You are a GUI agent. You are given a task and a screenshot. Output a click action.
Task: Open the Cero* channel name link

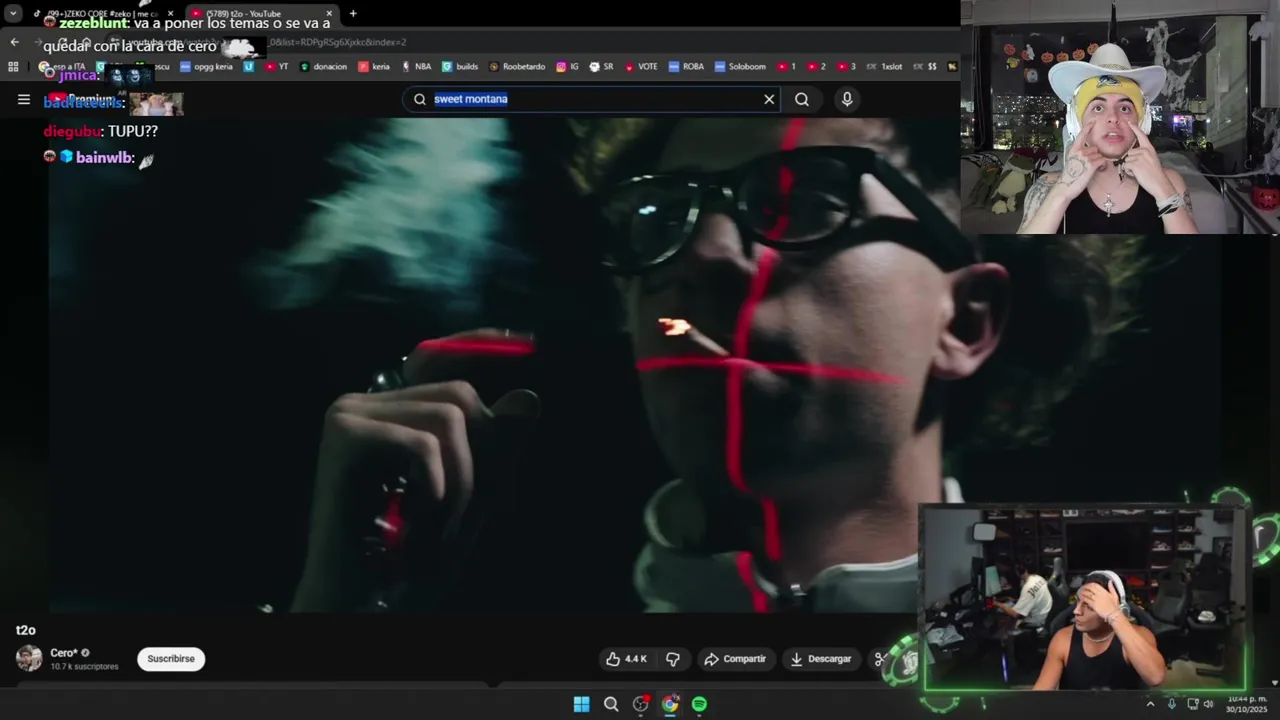64,653
